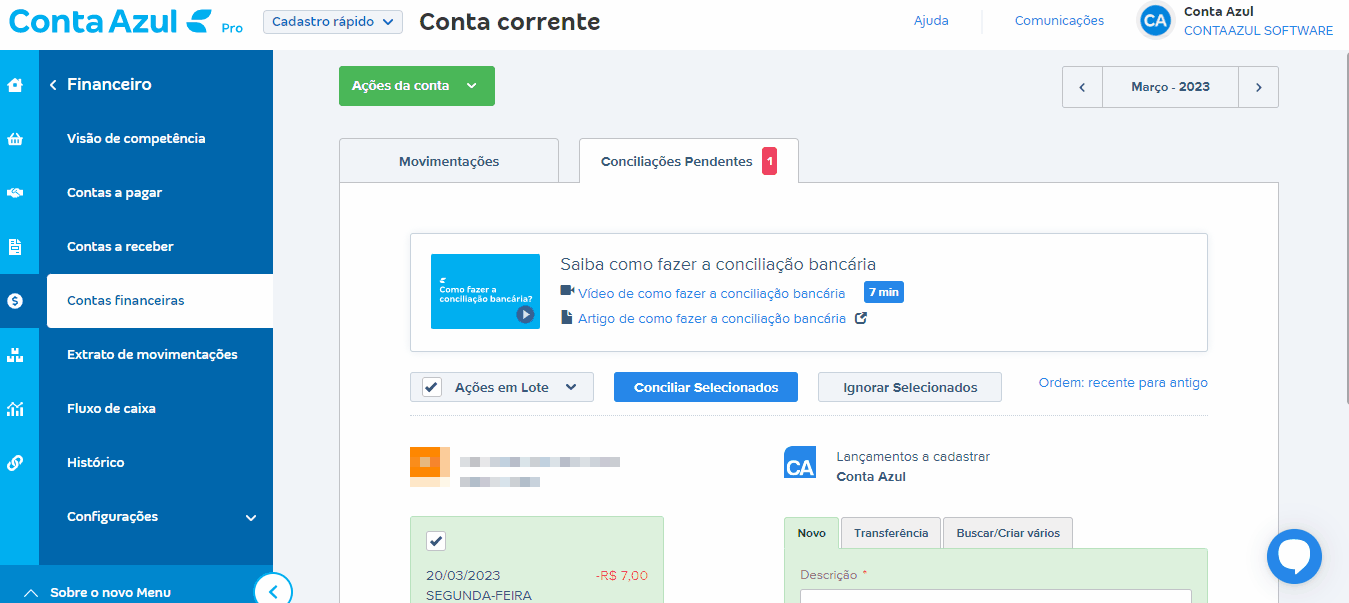Open the inventory boxes sidebar icon

pyautogui.click(x=15, y=355)
